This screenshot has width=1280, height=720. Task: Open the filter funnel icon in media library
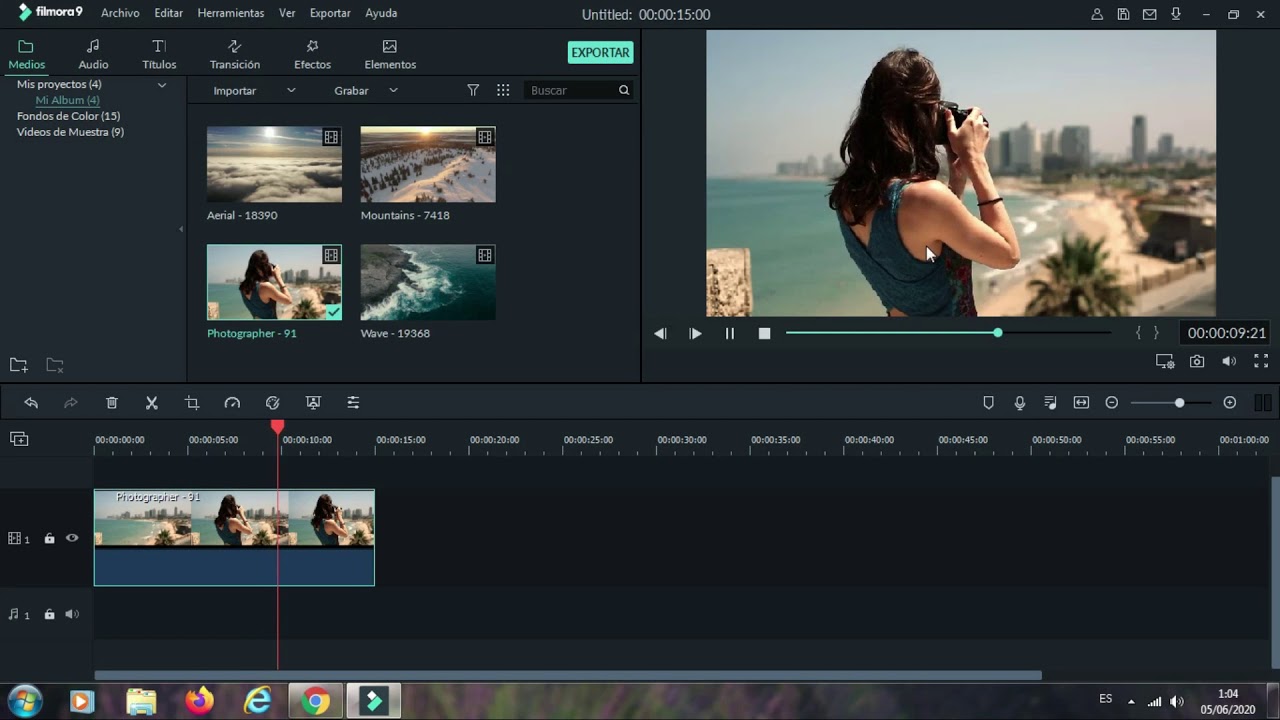pyautogui.click(x=473, y=90)
